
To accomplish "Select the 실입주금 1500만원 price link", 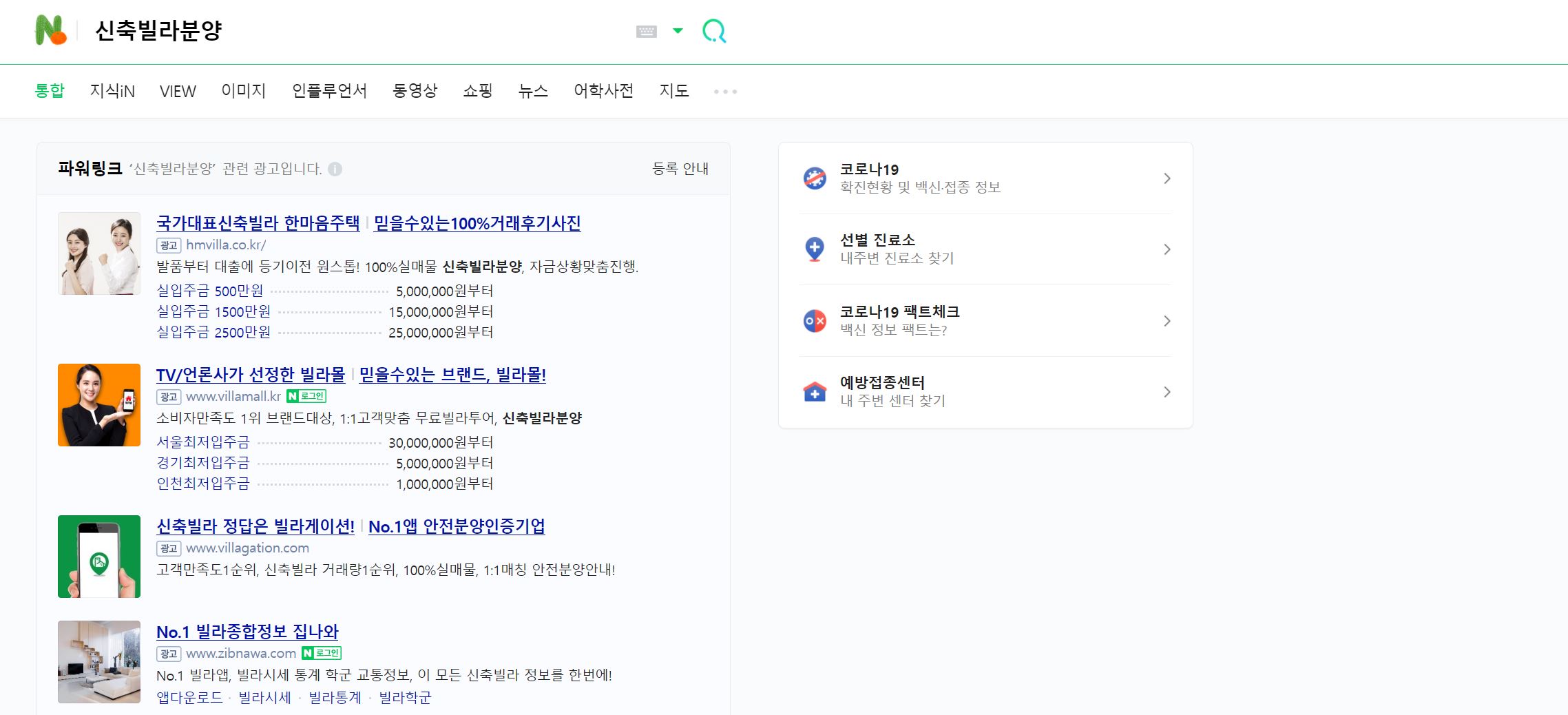I will point(213,311).
